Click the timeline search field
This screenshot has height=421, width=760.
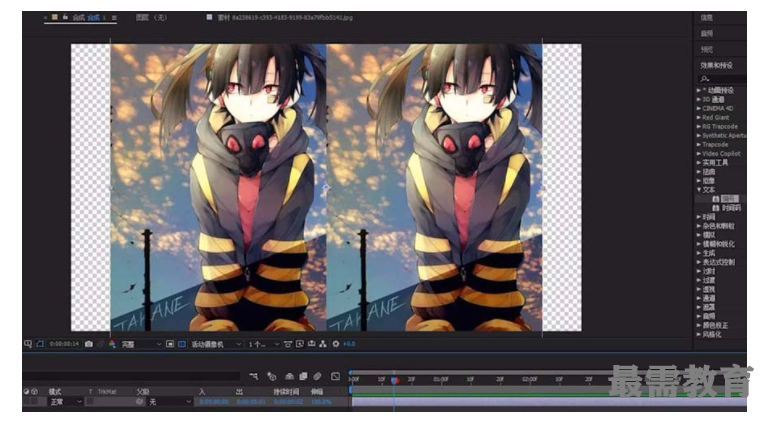tap(131, 376)
